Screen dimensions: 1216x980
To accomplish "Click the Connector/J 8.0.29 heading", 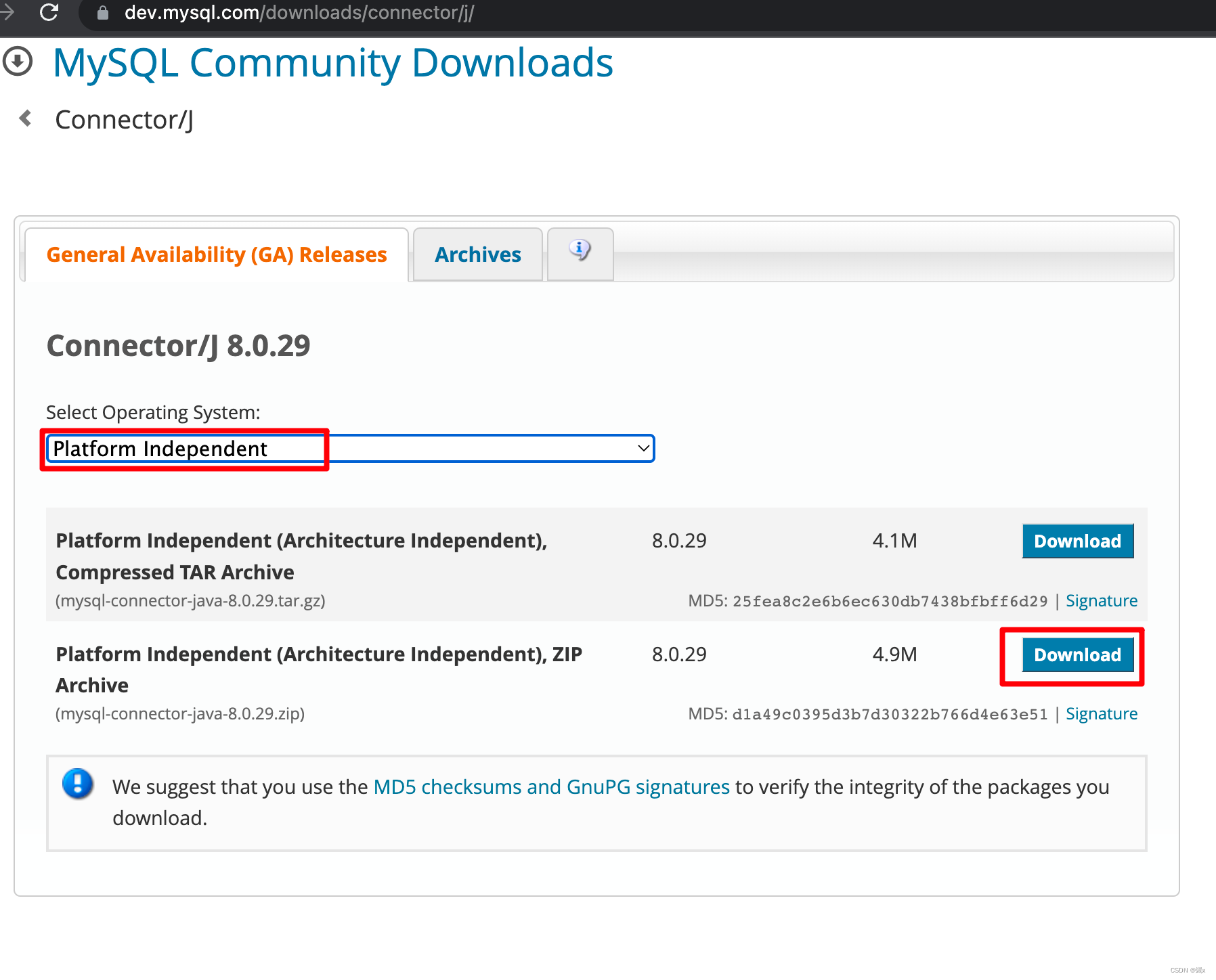I will tap(179, 346).
